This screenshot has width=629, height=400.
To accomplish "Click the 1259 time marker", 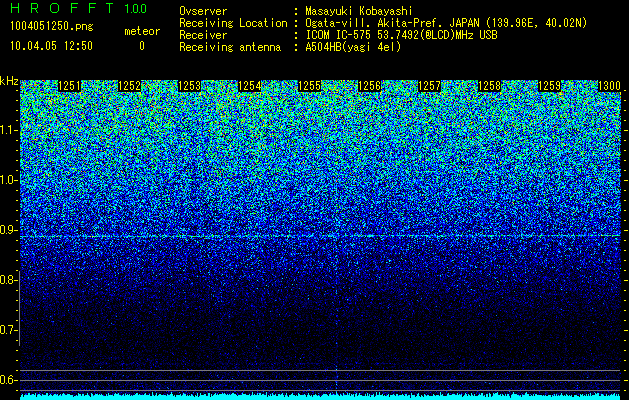I will [550, 86].
